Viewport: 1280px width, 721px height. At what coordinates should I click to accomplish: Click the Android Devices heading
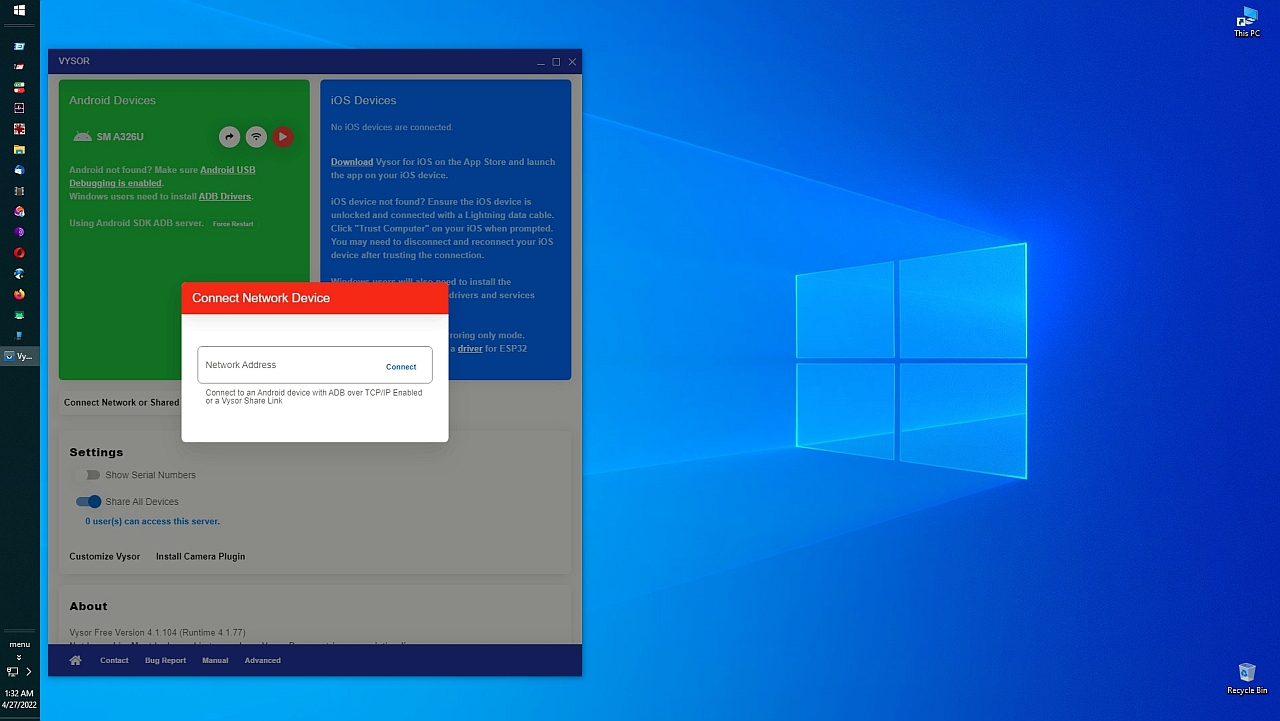(x=112, y=101)
